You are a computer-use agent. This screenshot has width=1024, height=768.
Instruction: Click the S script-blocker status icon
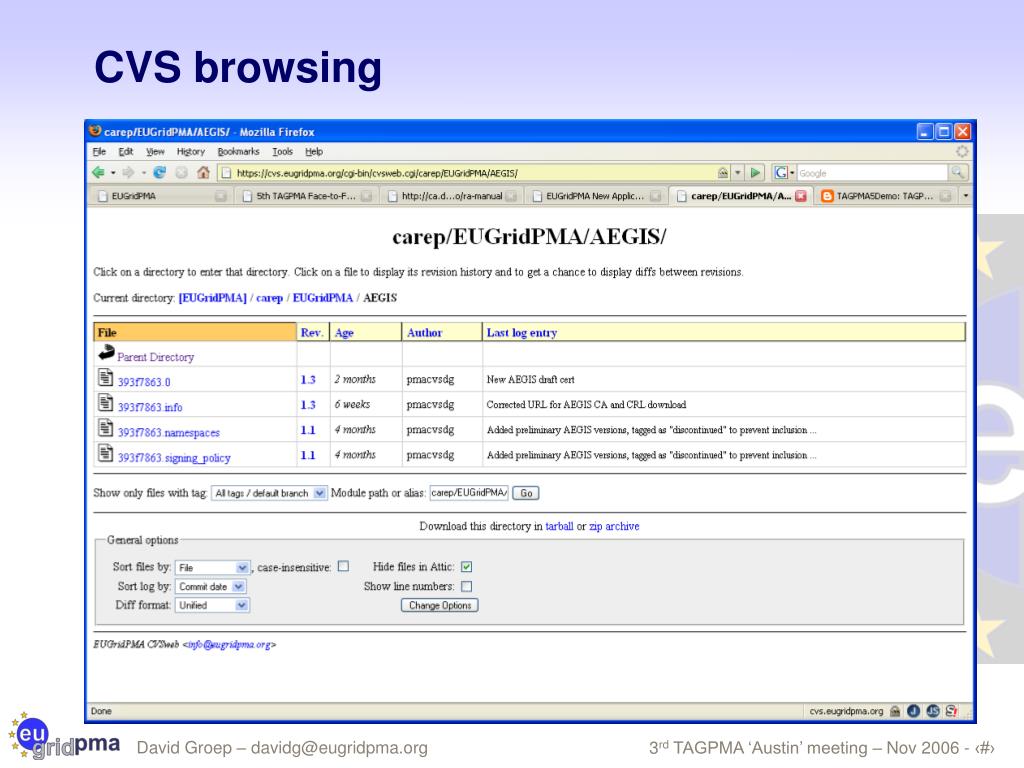(x=952, y=711)
